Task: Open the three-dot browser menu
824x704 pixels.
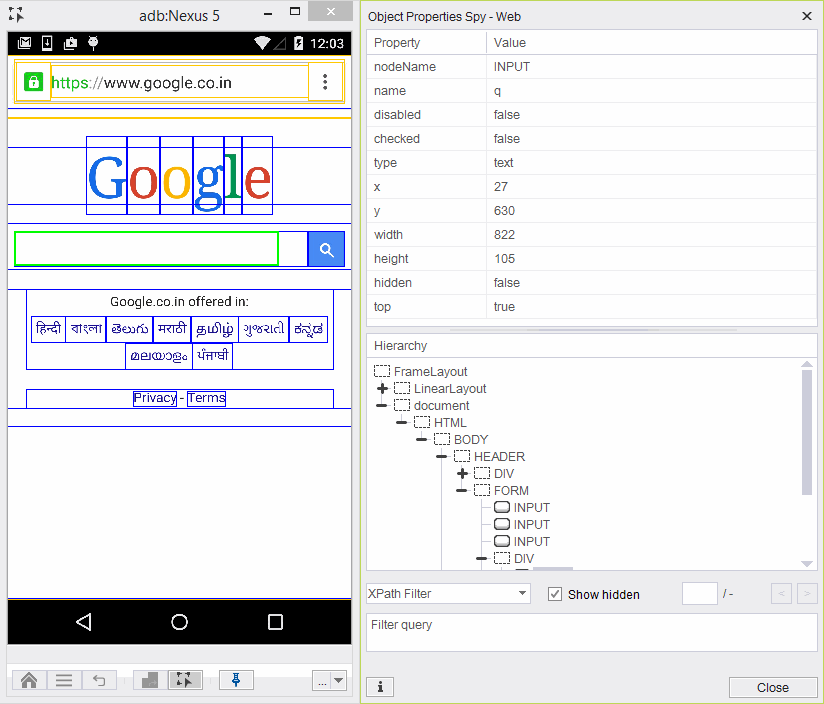Action: (x=325, y=82)
